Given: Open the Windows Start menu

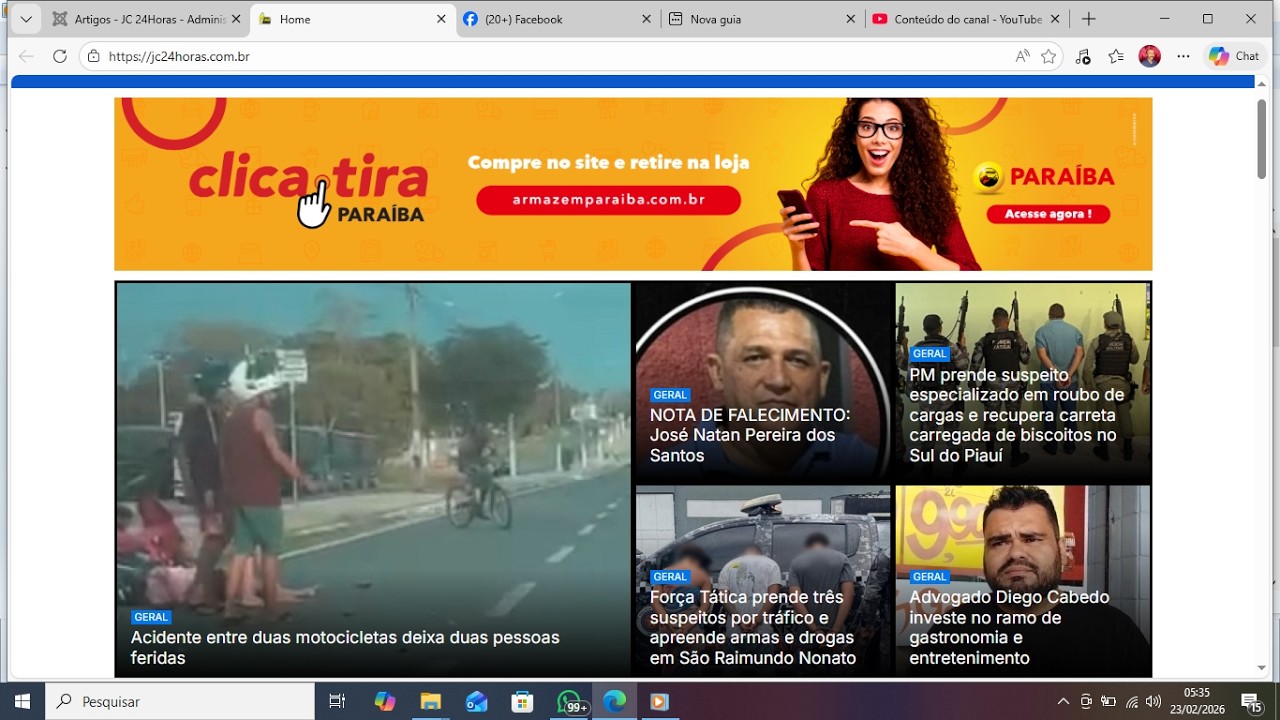Looking at the screenshot, I should pyautogui.click(x=22, y=701).
